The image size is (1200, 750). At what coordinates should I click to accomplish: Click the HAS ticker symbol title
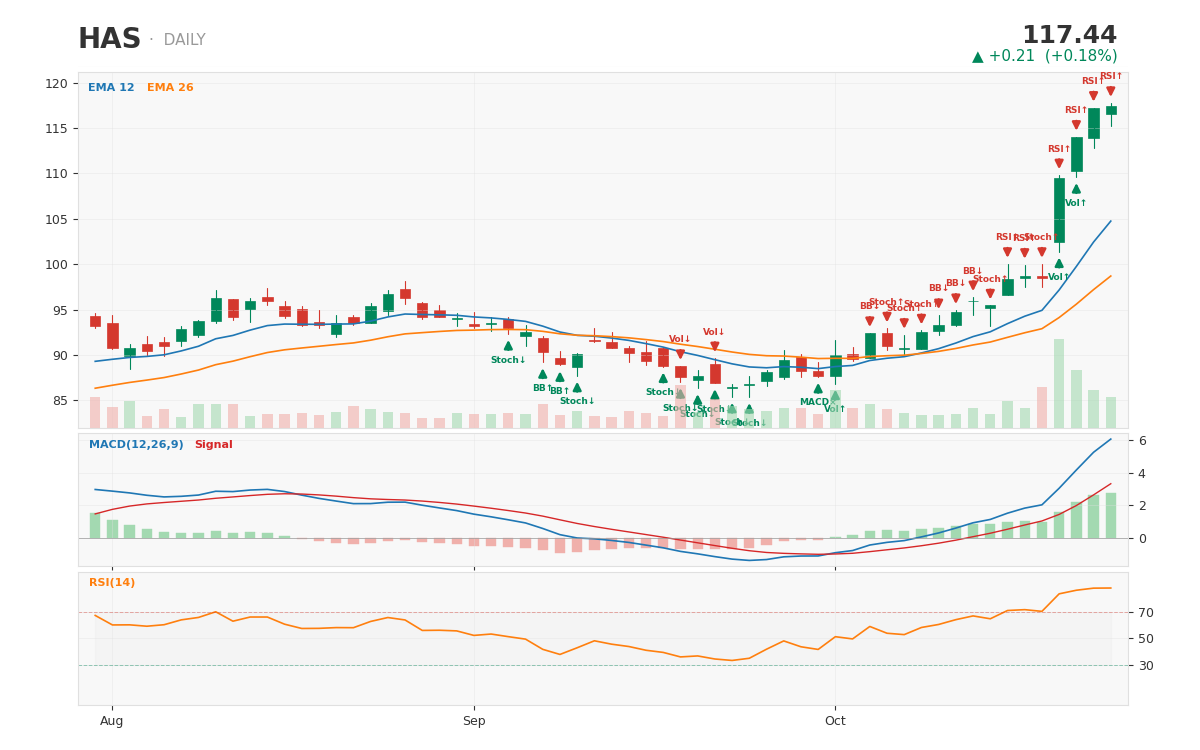(110, 40)
